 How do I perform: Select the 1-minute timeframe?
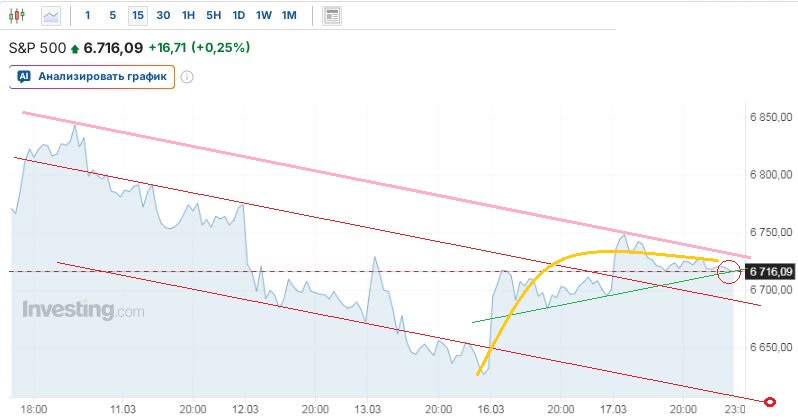(88, 16)
